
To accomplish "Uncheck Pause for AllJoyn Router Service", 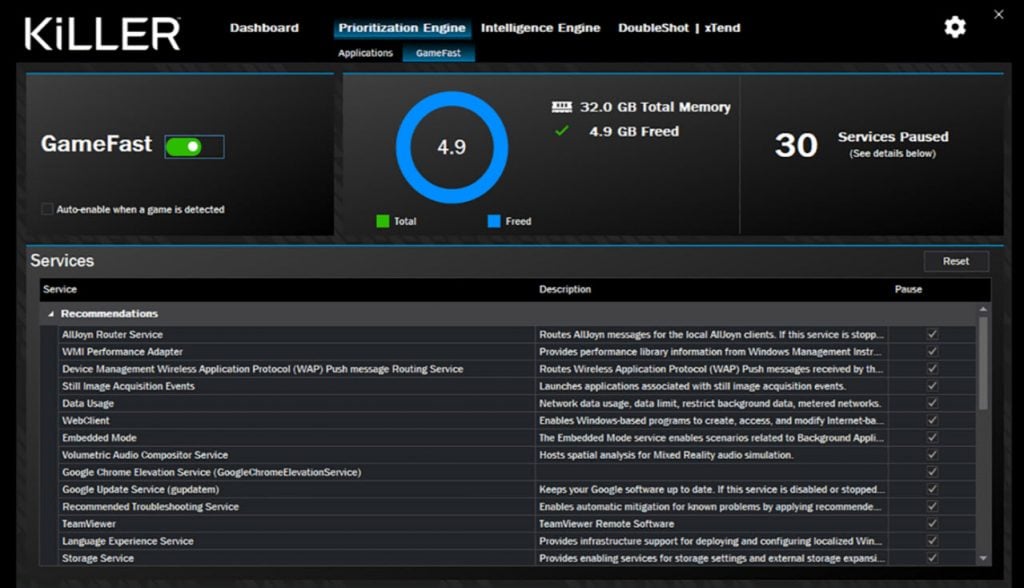I will (x=932, y=335).
